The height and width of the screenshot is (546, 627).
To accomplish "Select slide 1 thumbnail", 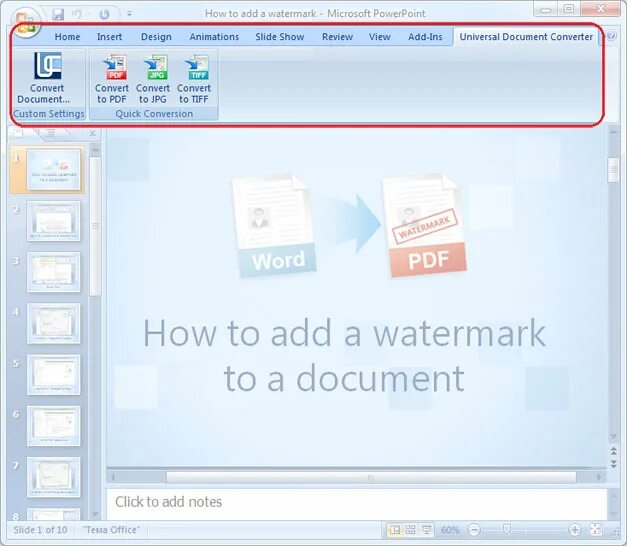I will [x=54, y=170].
